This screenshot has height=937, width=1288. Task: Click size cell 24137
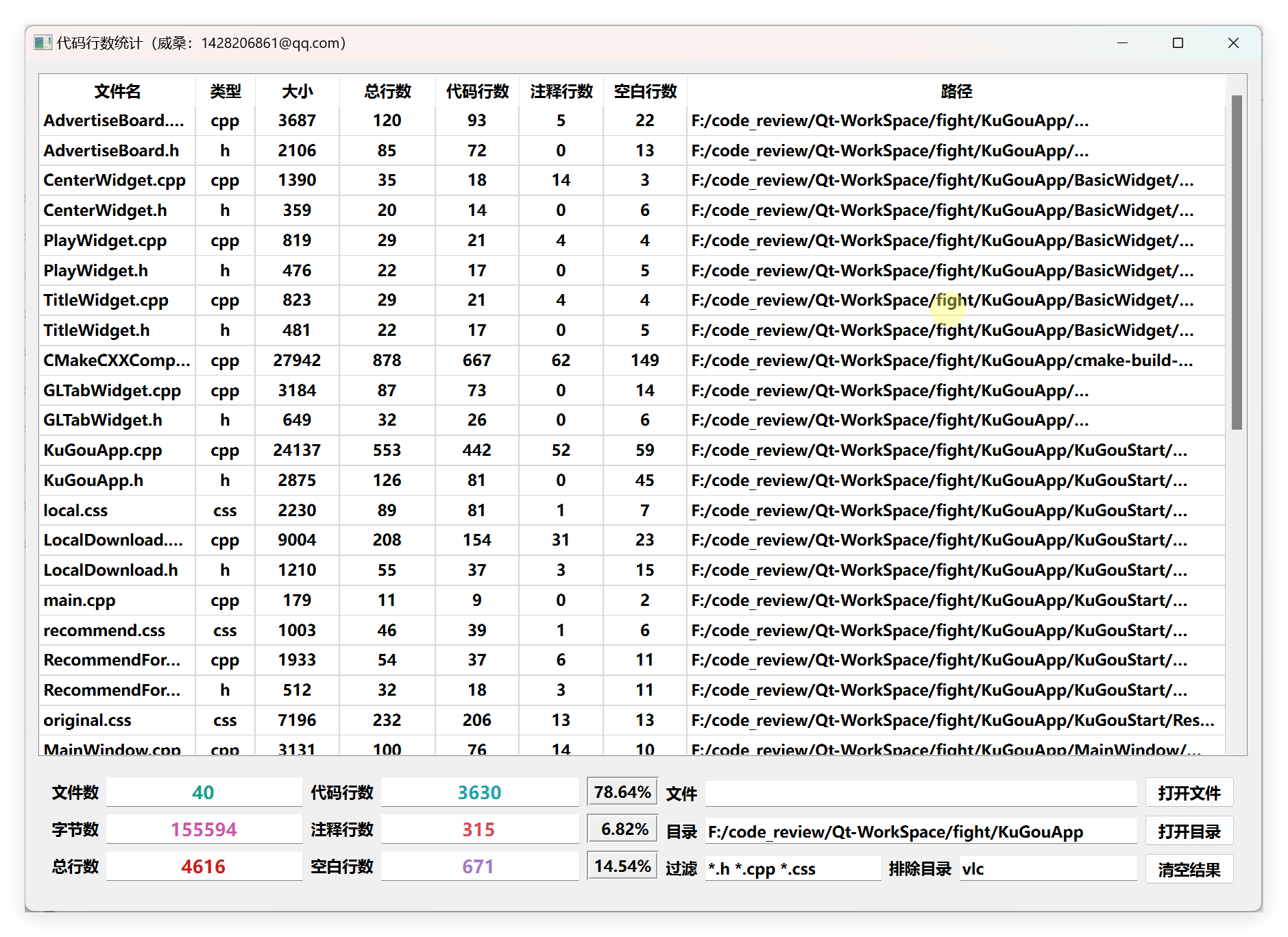coord(297,450)
